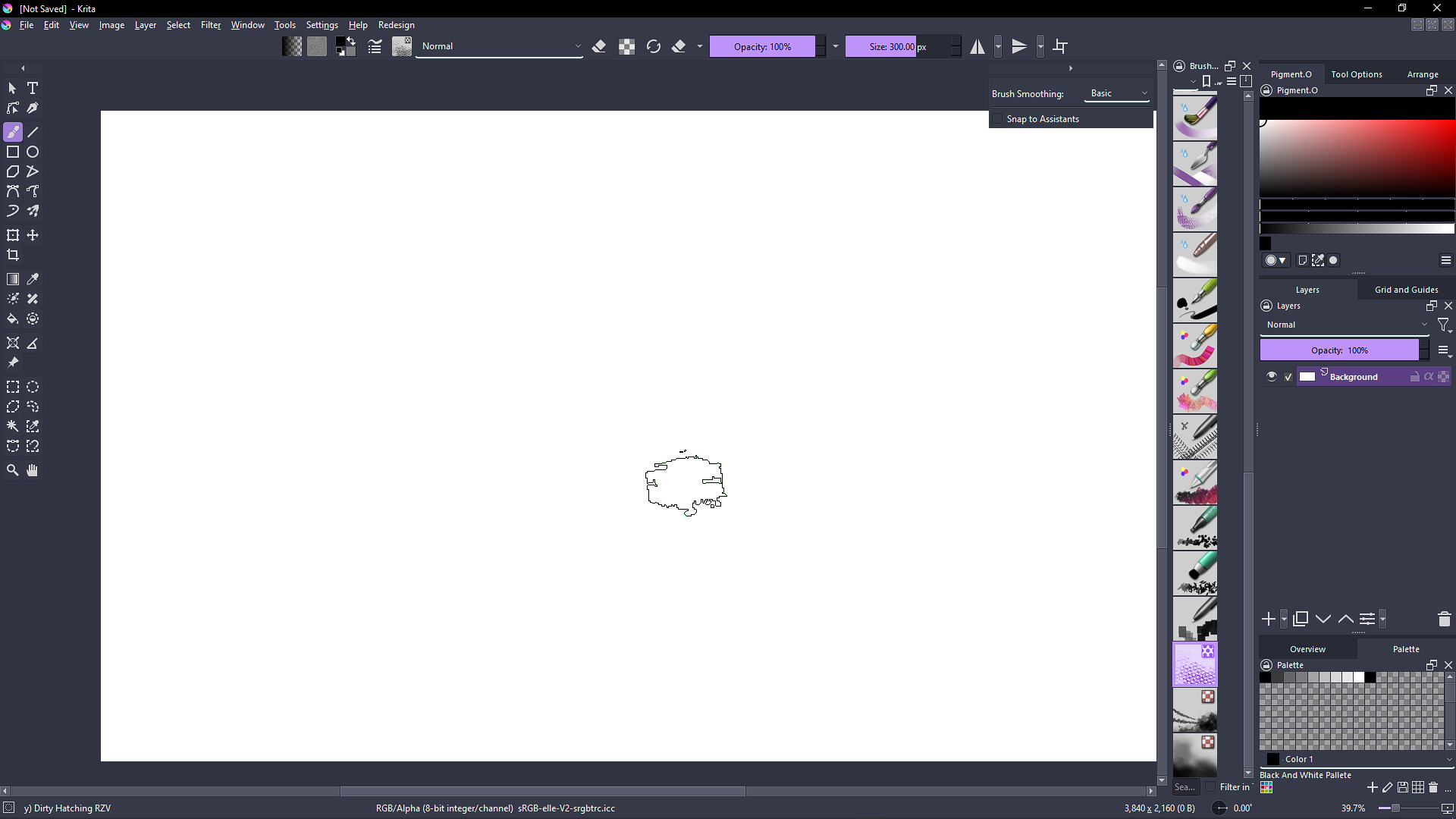Click the horizontal mirror tool icon
Image resolution: width=1456 pixels, height=819 pixels.
[977, 47]
